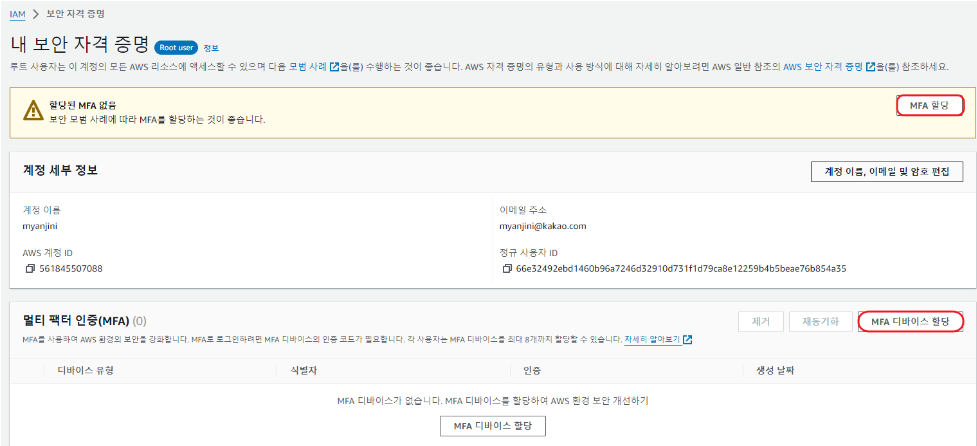Click MFA 디바이스 할당 button in MFA header
The image size is (977, 446).
coord(910,322)
